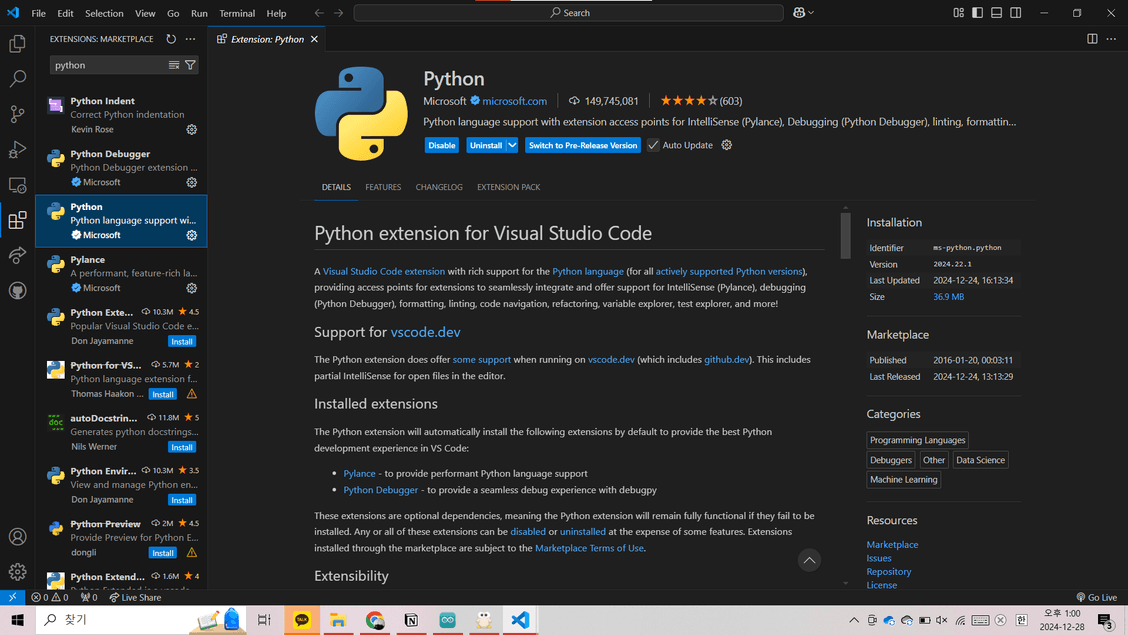Open Run and Debug view

[x=17, y=150]
